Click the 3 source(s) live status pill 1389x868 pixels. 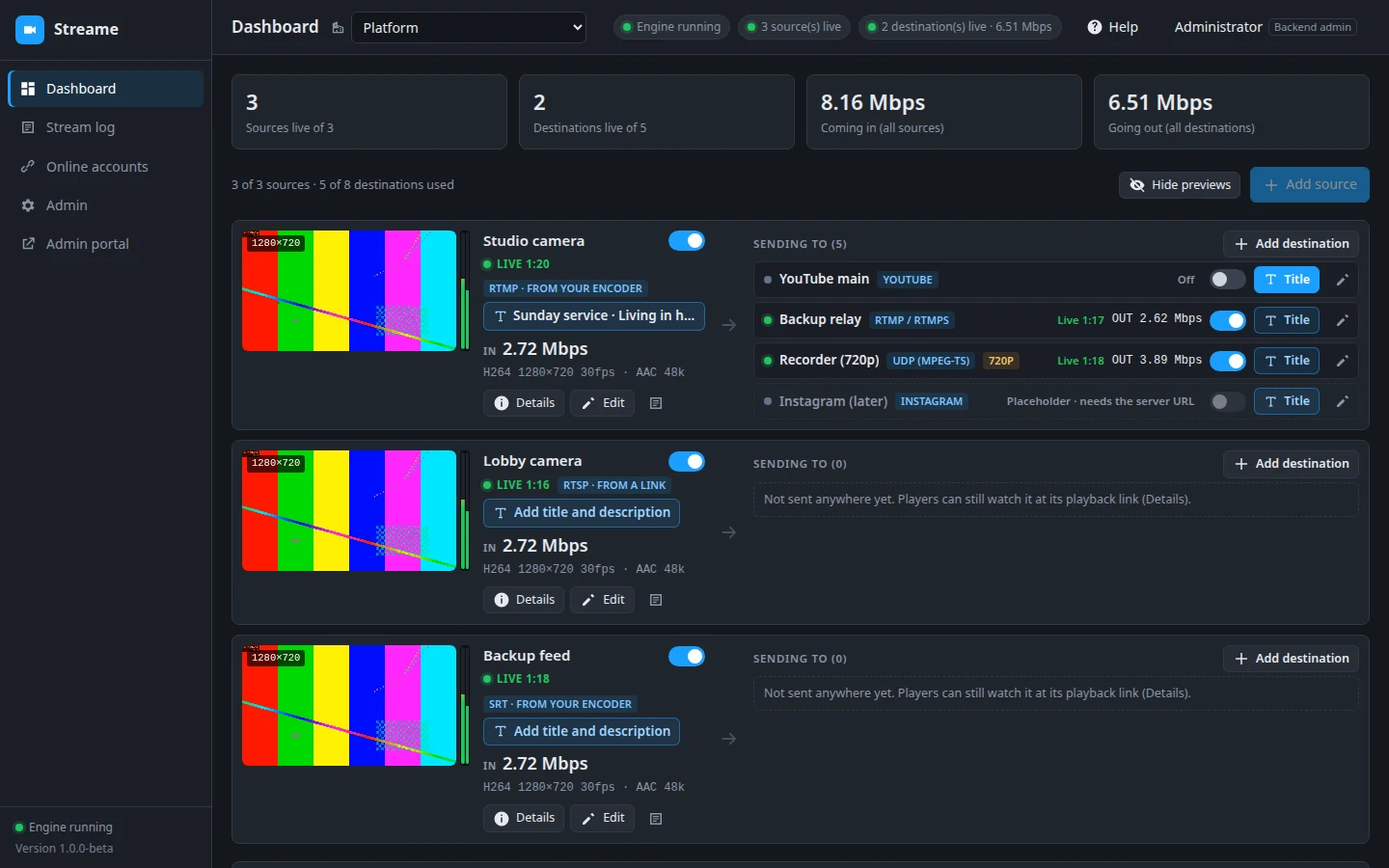coord(795,27)
